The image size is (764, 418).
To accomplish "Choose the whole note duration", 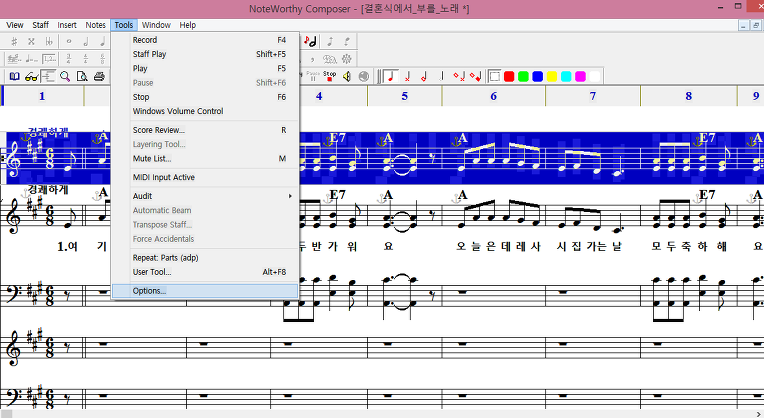I will 69,41.
